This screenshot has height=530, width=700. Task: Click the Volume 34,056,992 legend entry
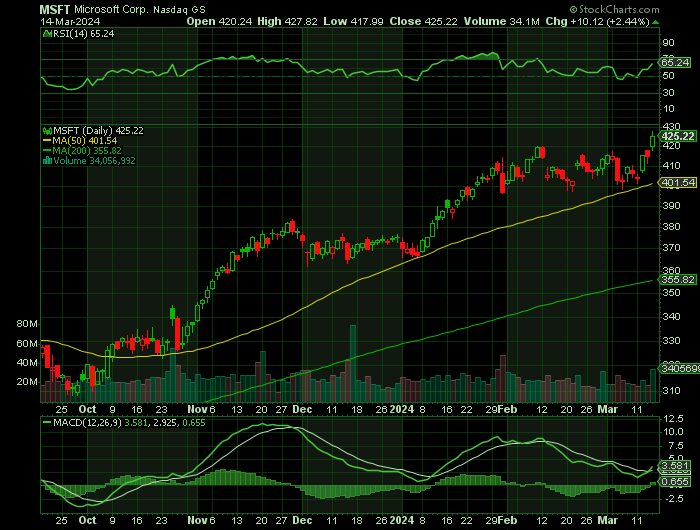pyautogui.click(x=94, y=161)
